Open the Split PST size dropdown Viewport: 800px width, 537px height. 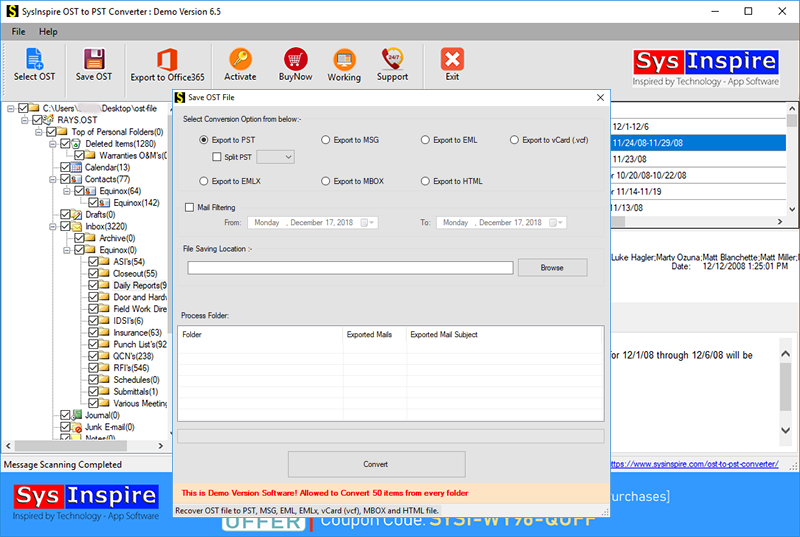tap(276, 157)
